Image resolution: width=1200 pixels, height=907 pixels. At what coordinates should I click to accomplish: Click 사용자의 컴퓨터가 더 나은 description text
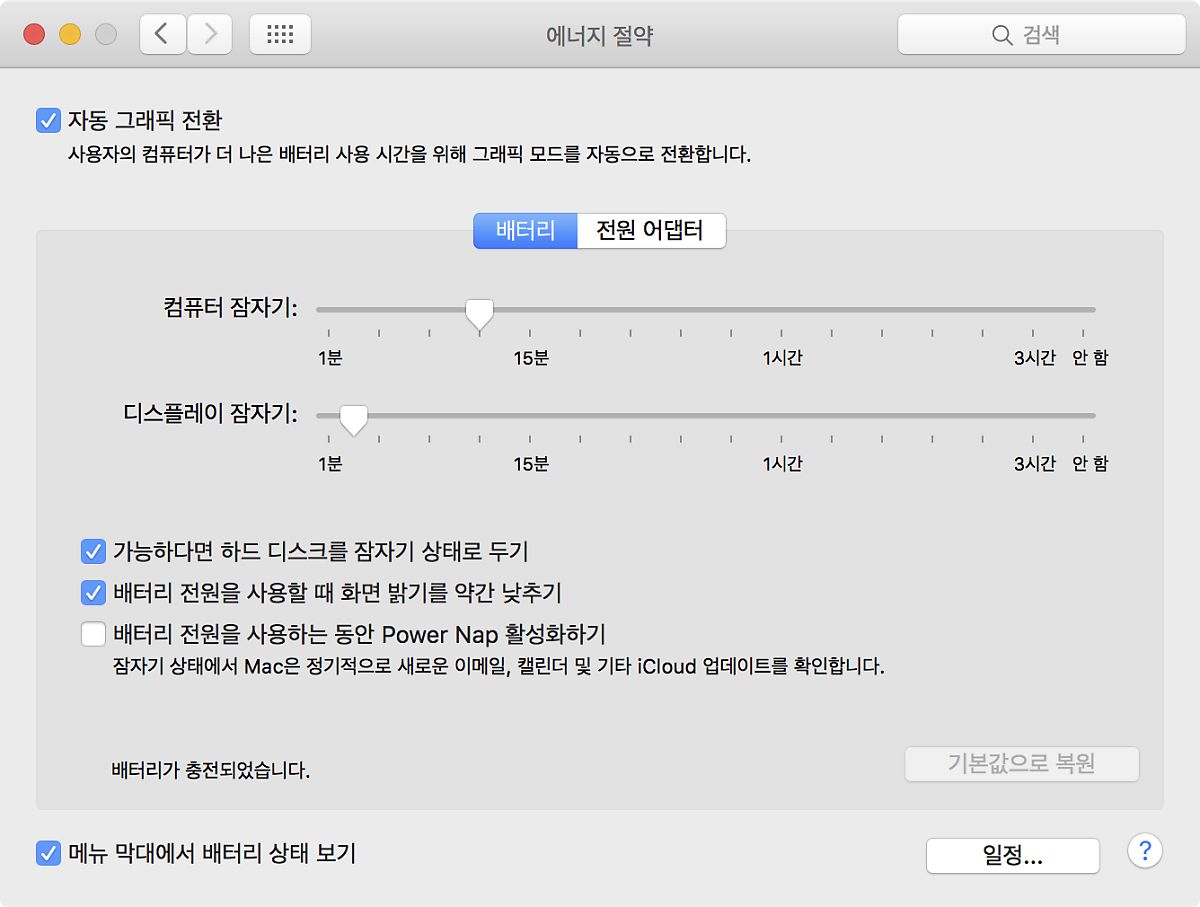[409, 155]
